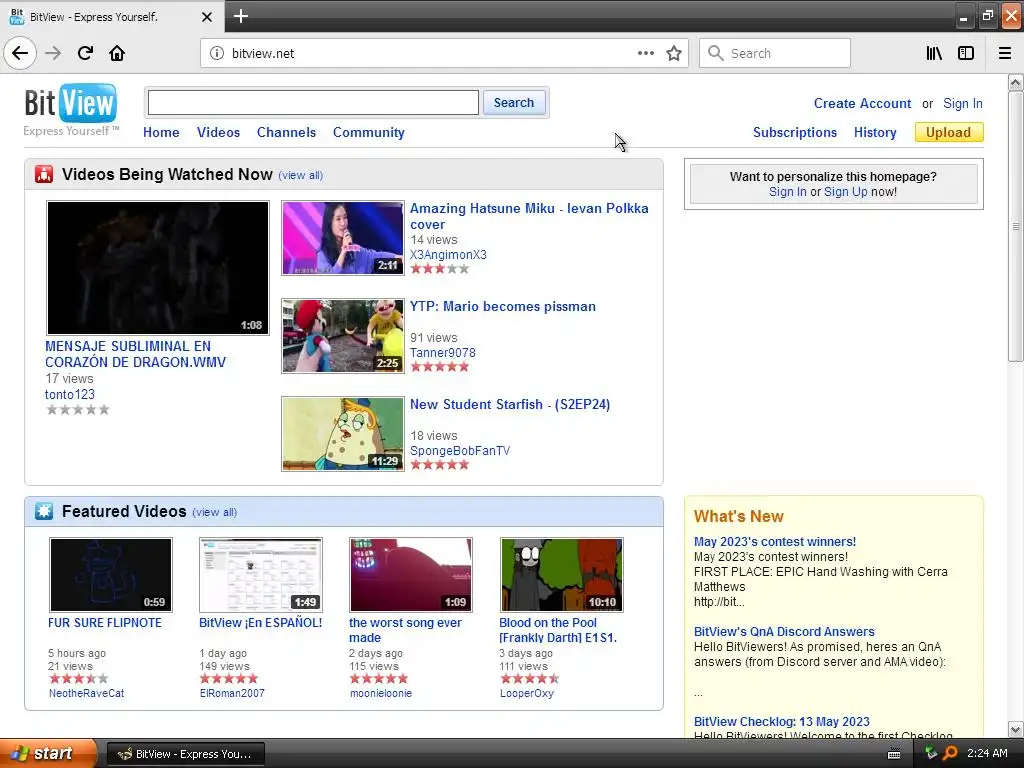Open the Home navigation tab

[x=161, y=133]
